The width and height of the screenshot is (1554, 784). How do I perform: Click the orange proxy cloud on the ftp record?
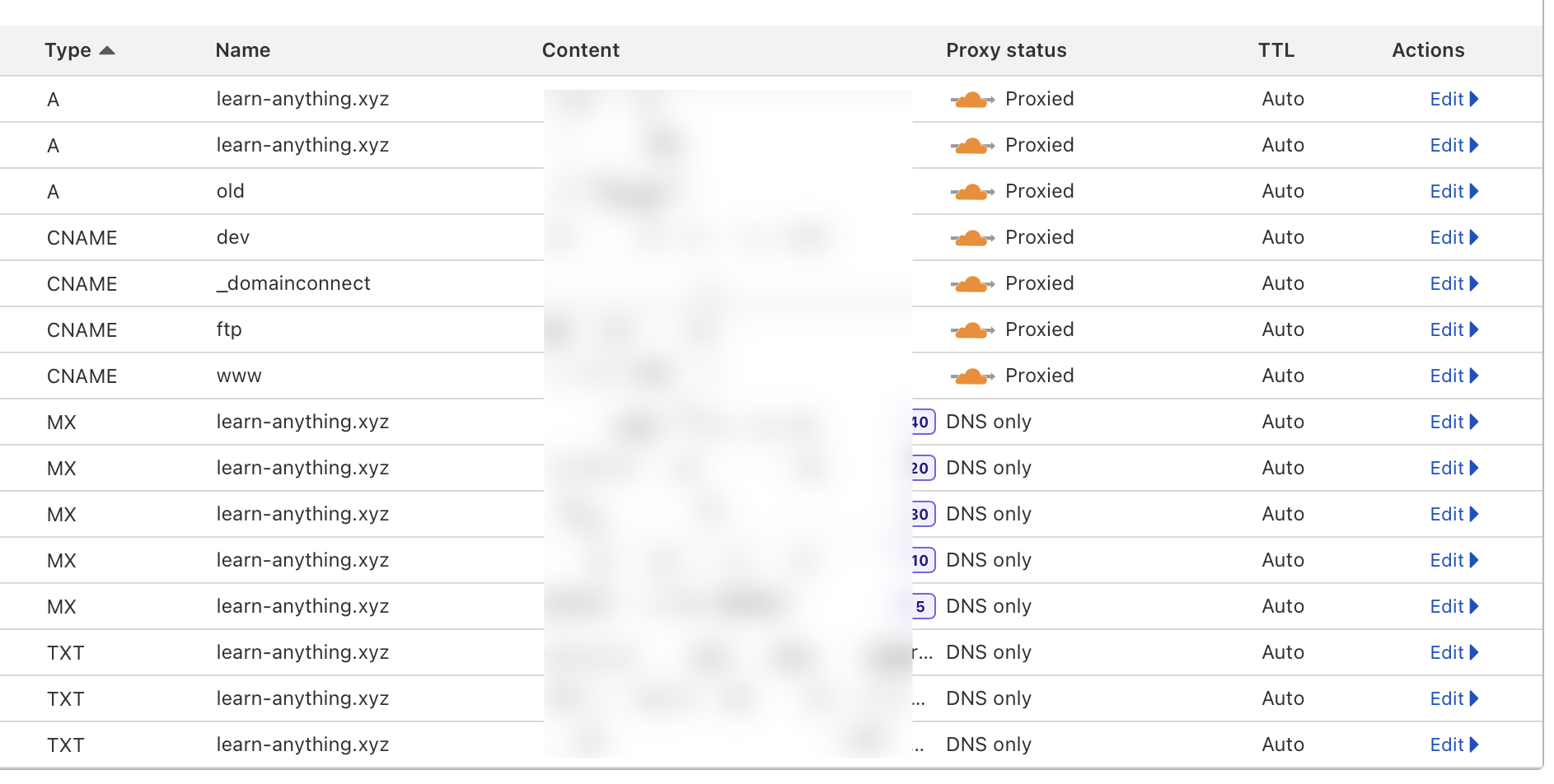click(x=973, y=329)
